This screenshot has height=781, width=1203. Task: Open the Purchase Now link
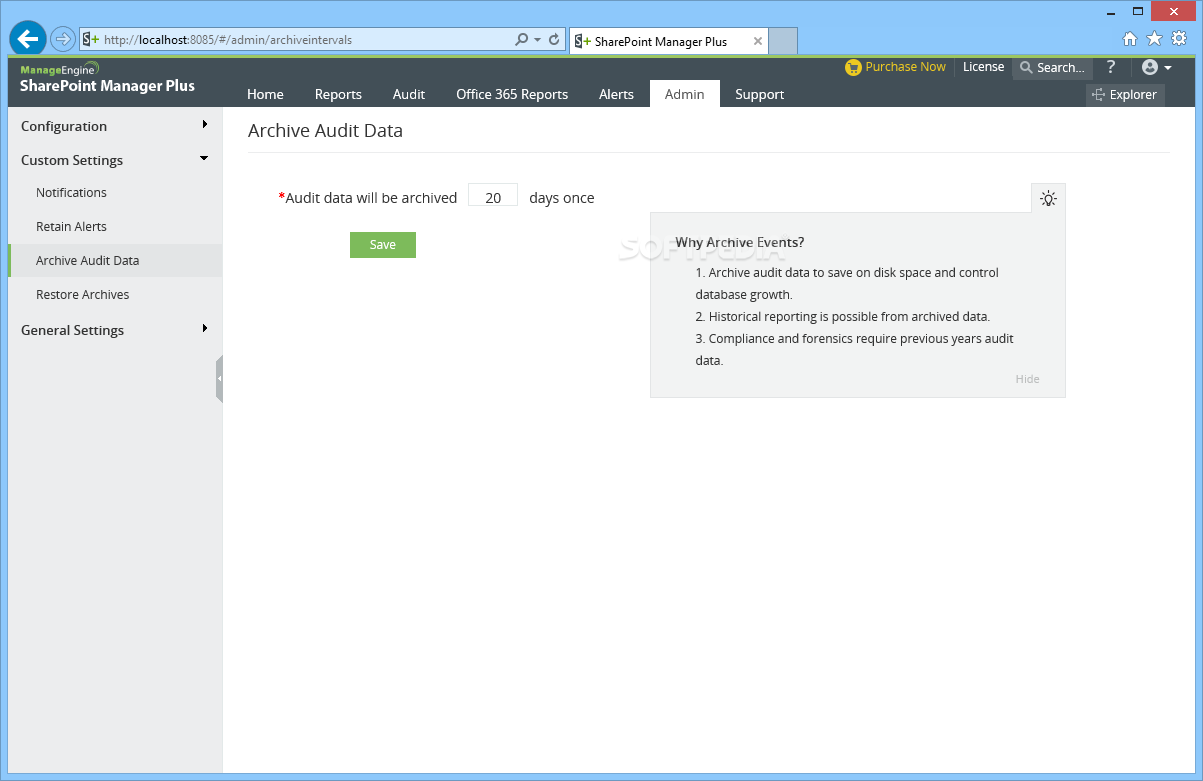coord(905,67)
